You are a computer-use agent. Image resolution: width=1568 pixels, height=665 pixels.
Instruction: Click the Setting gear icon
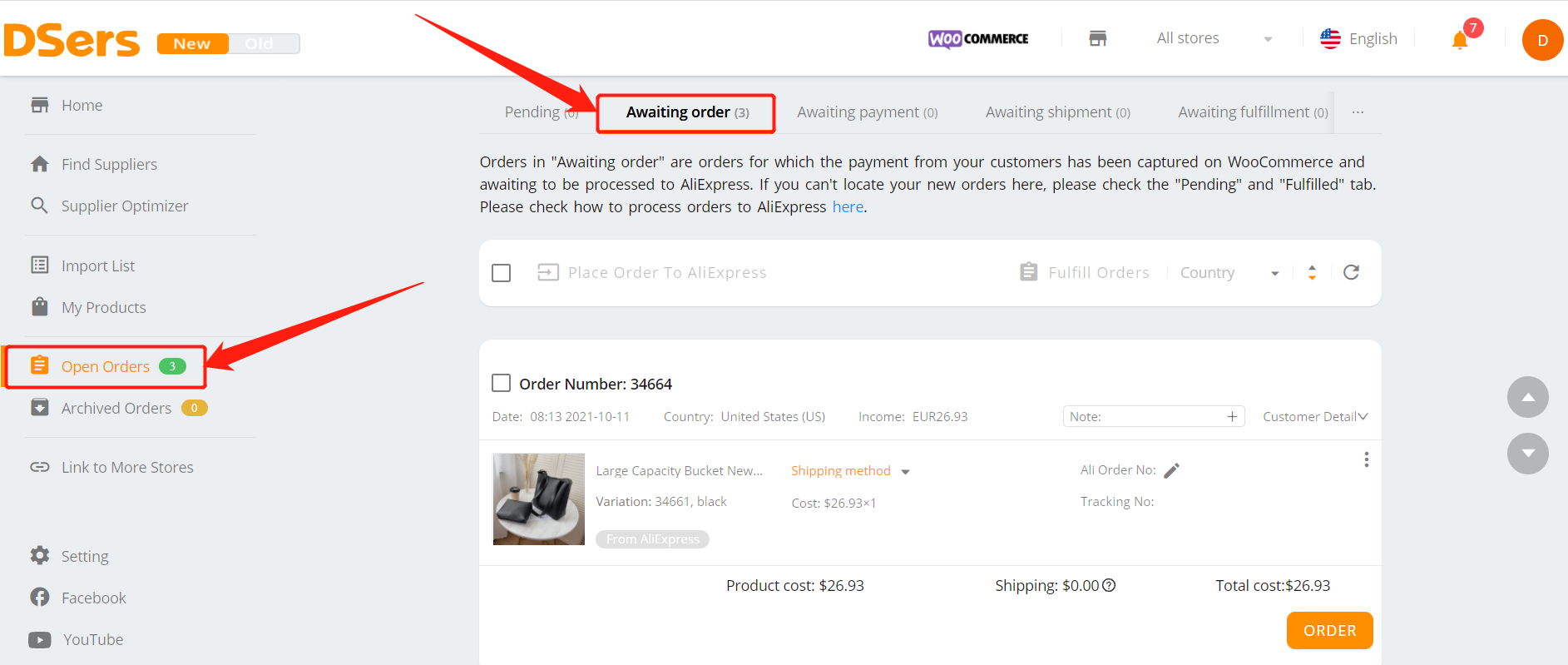pos(40,555)
